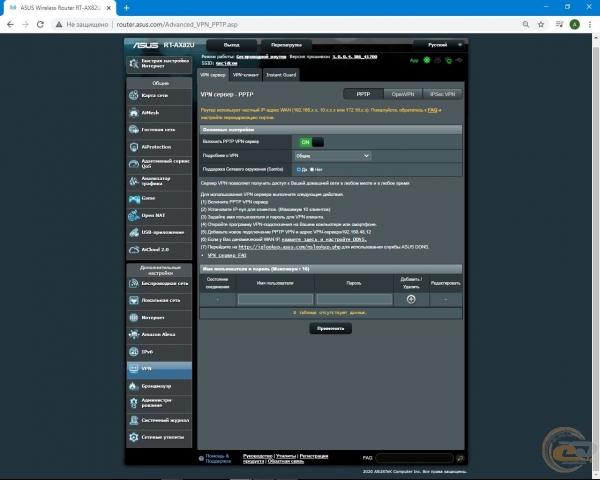Open the Chrome three-dot menu
This screenshot has width=600, height=480.
point(590,24)
